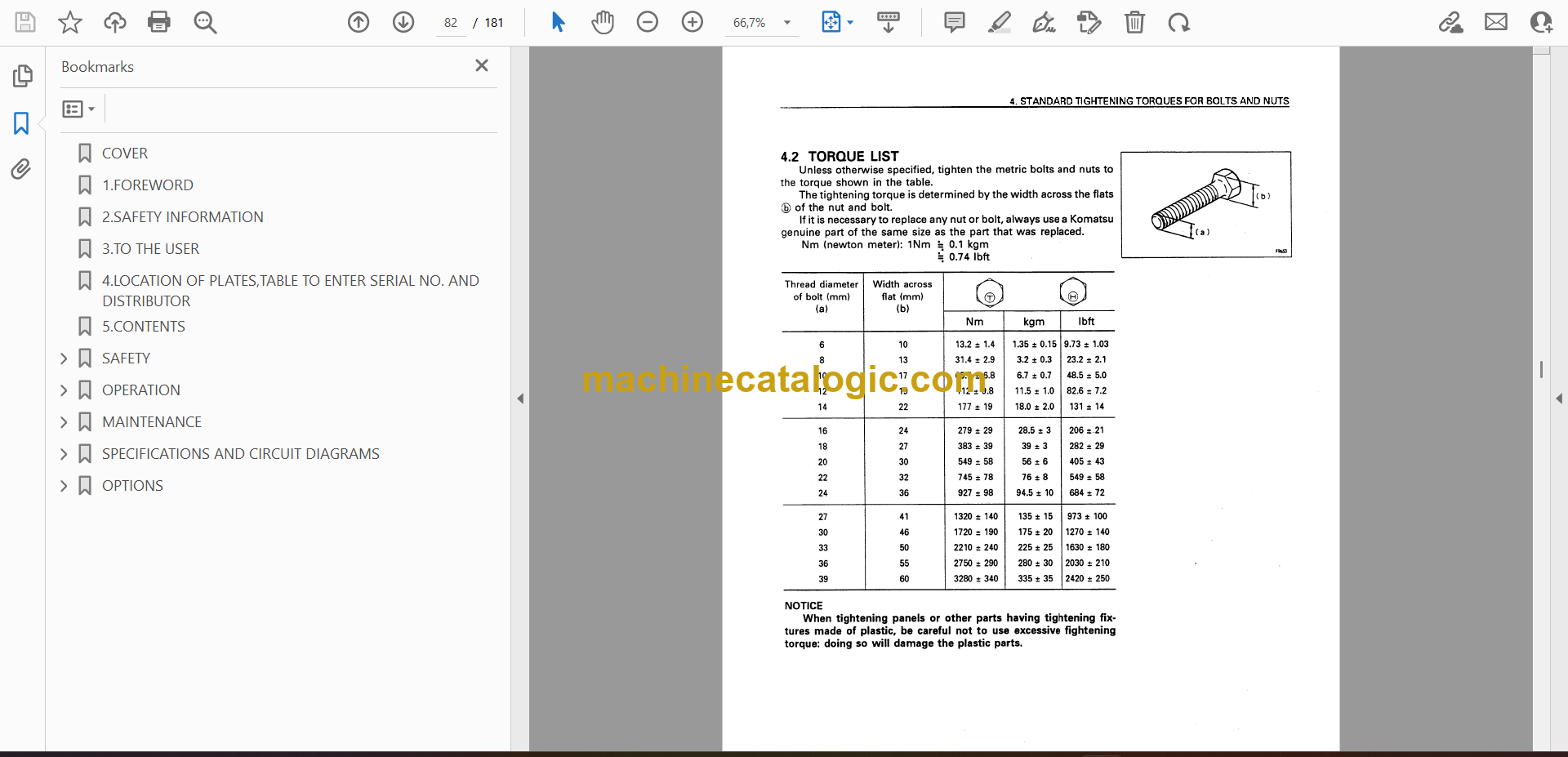Open the 2.SAFETY INFORMATION bookmark
1568x757 pixels.
183,217
